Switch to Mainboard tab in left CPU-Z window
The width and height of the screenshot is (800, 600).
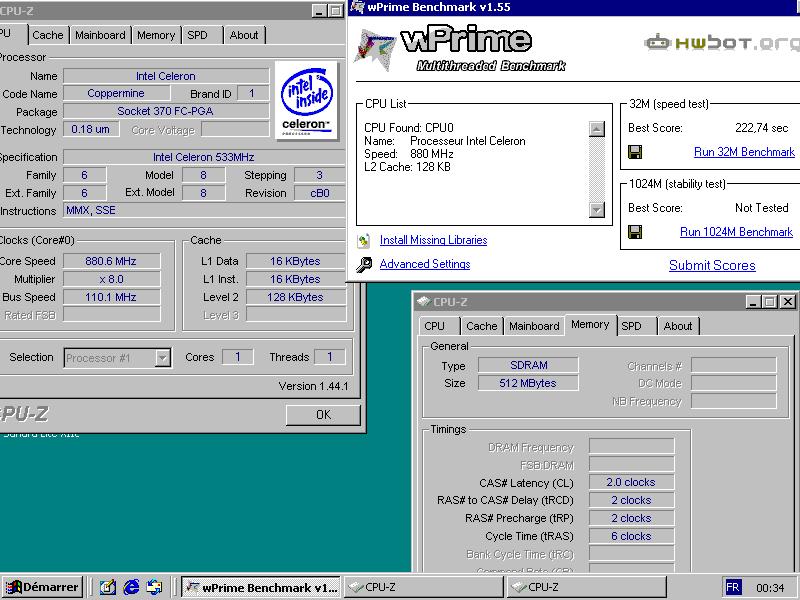[100, 35]
